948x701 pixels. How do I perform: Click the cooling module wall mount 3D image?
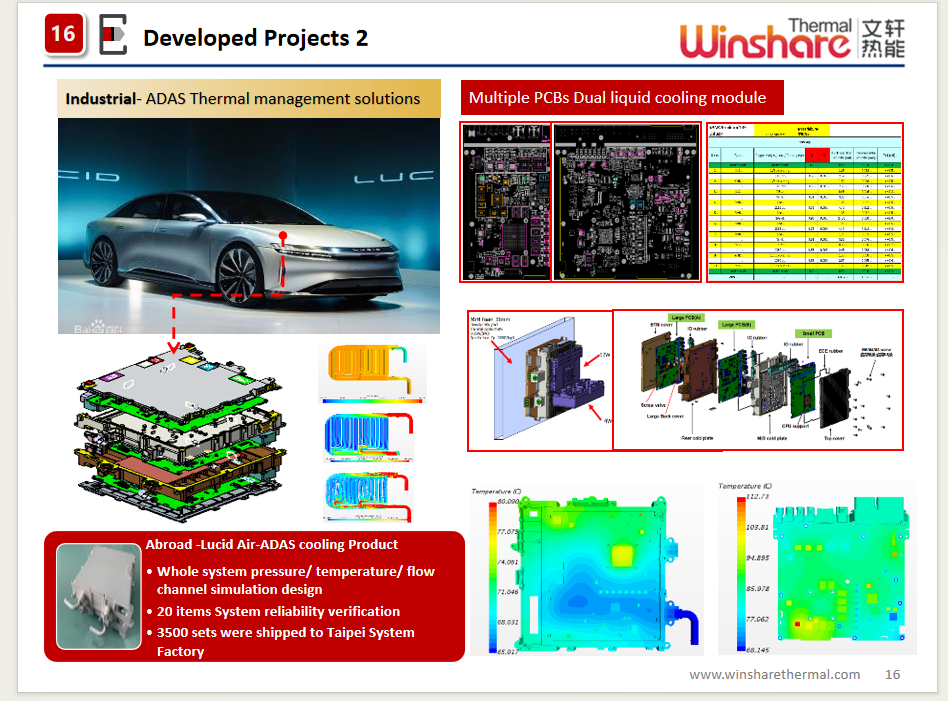[x=541, y=381]
